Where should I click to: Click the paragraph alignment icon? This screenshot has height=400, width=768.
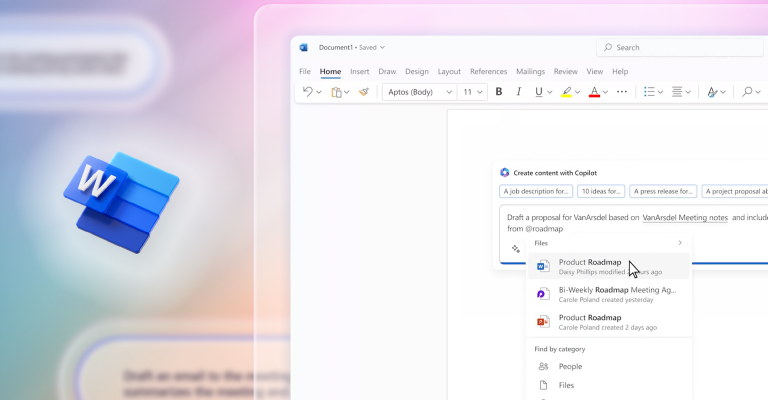677,92
